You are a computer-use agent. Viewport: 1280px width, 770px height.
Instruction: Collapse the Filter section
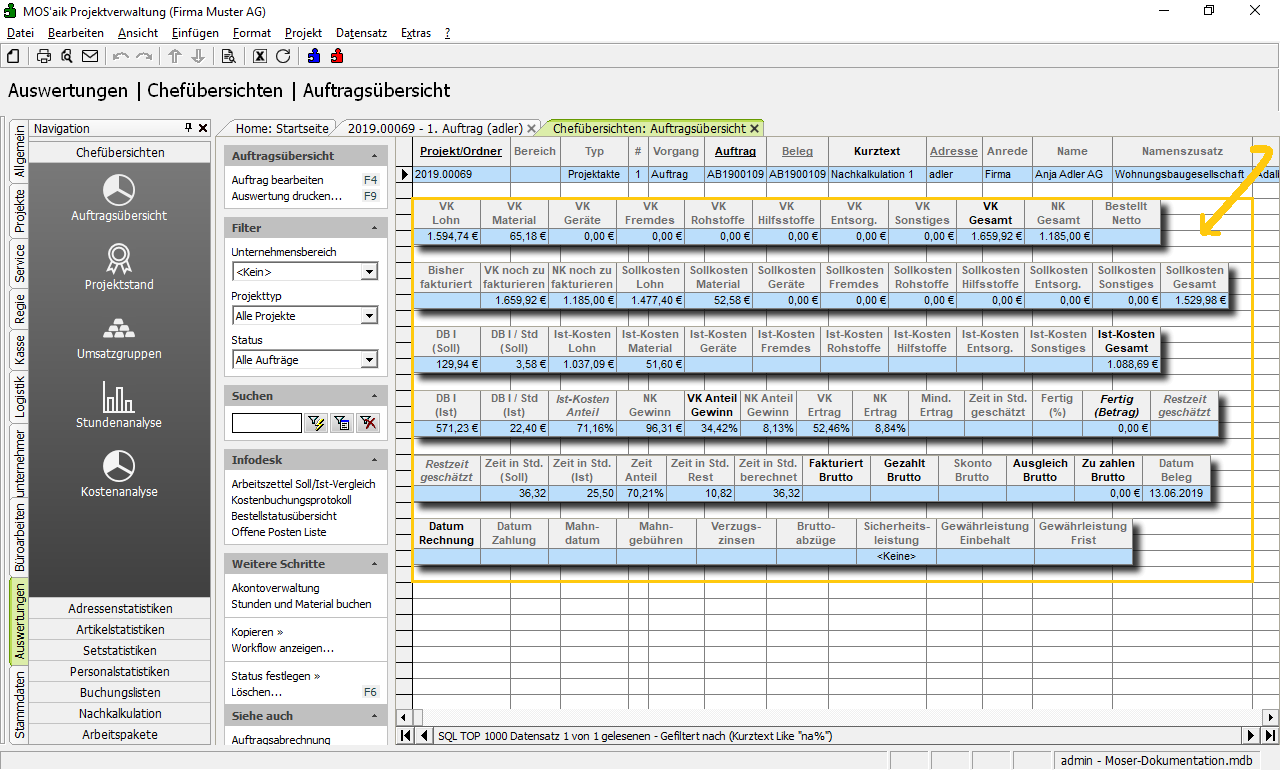click(x=375, y=228)
